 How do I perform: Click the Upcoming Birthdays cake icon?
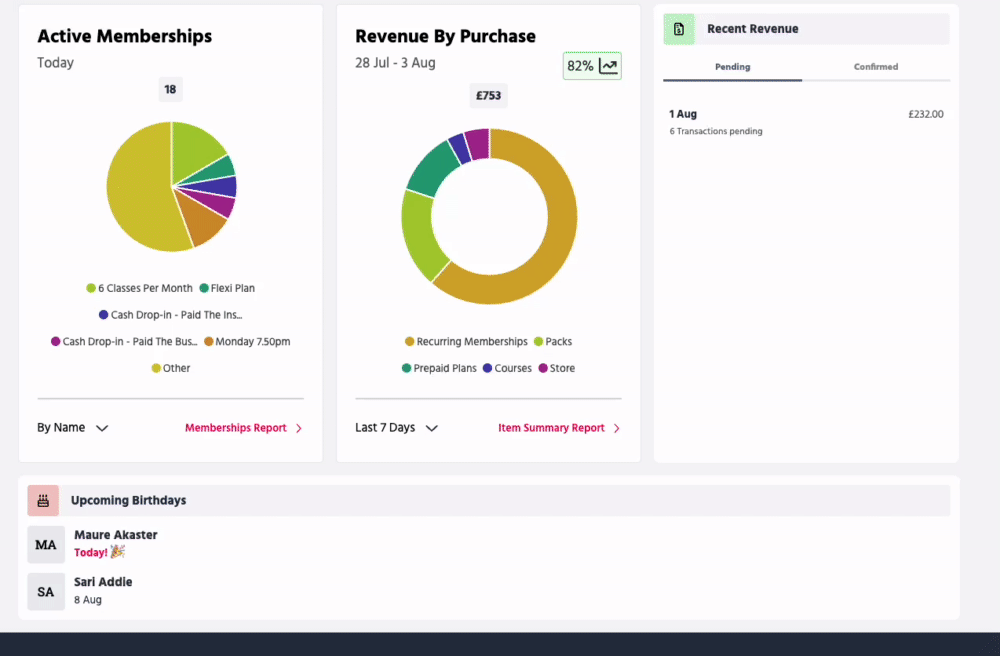[x=43, y=500]
